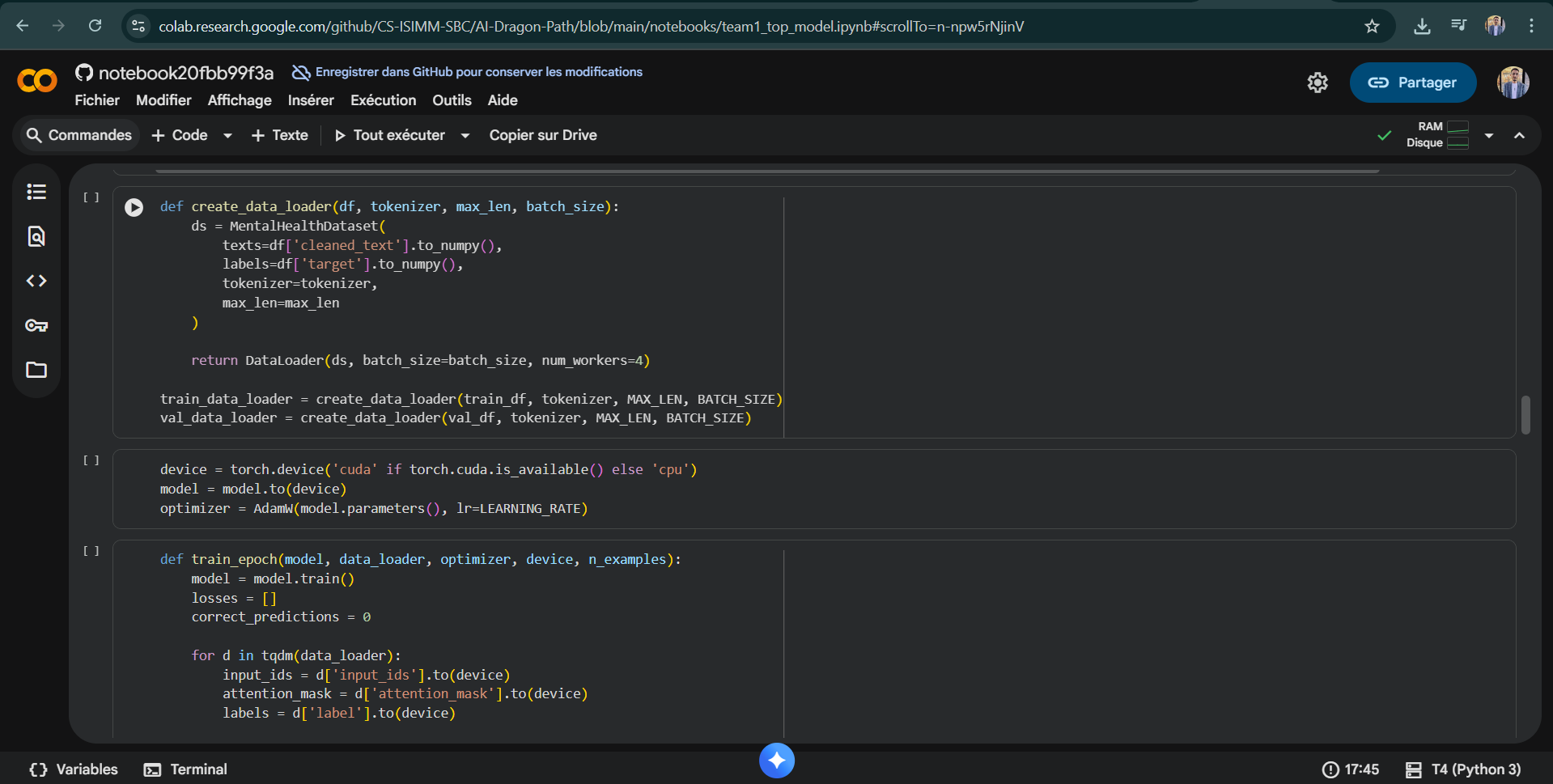Toggle the Terminal panel
The image size is (1553, 784).
click(x=185, y=769)
